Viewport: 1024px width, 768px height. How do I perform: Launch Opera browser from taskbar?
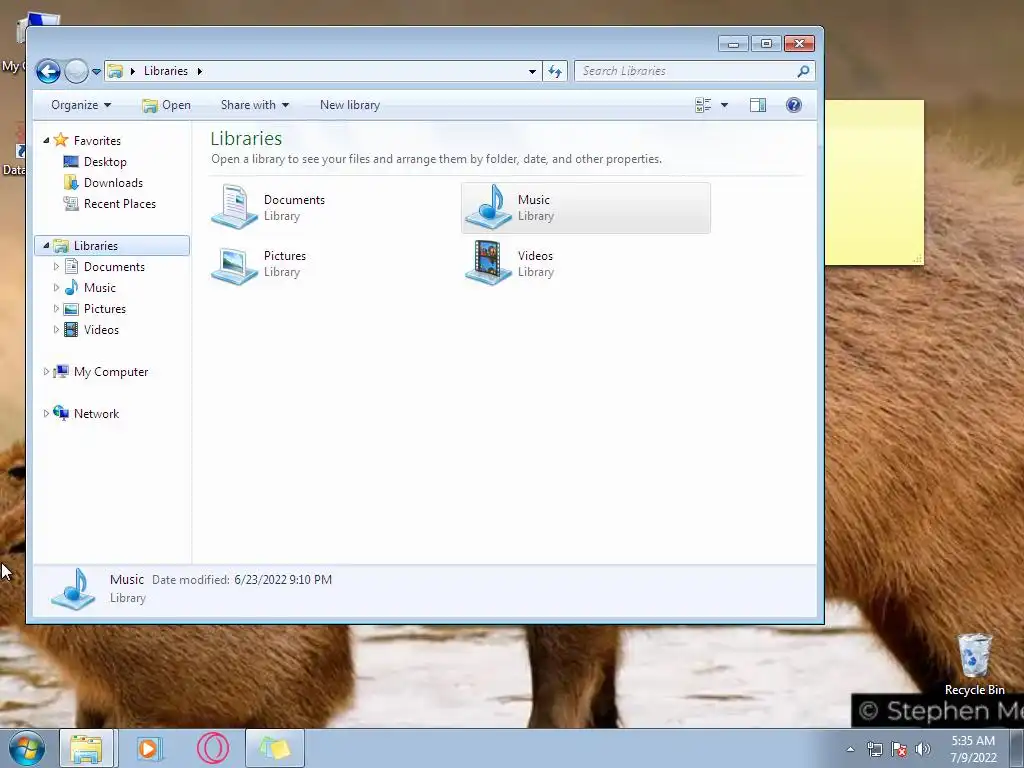coord(213,748)
